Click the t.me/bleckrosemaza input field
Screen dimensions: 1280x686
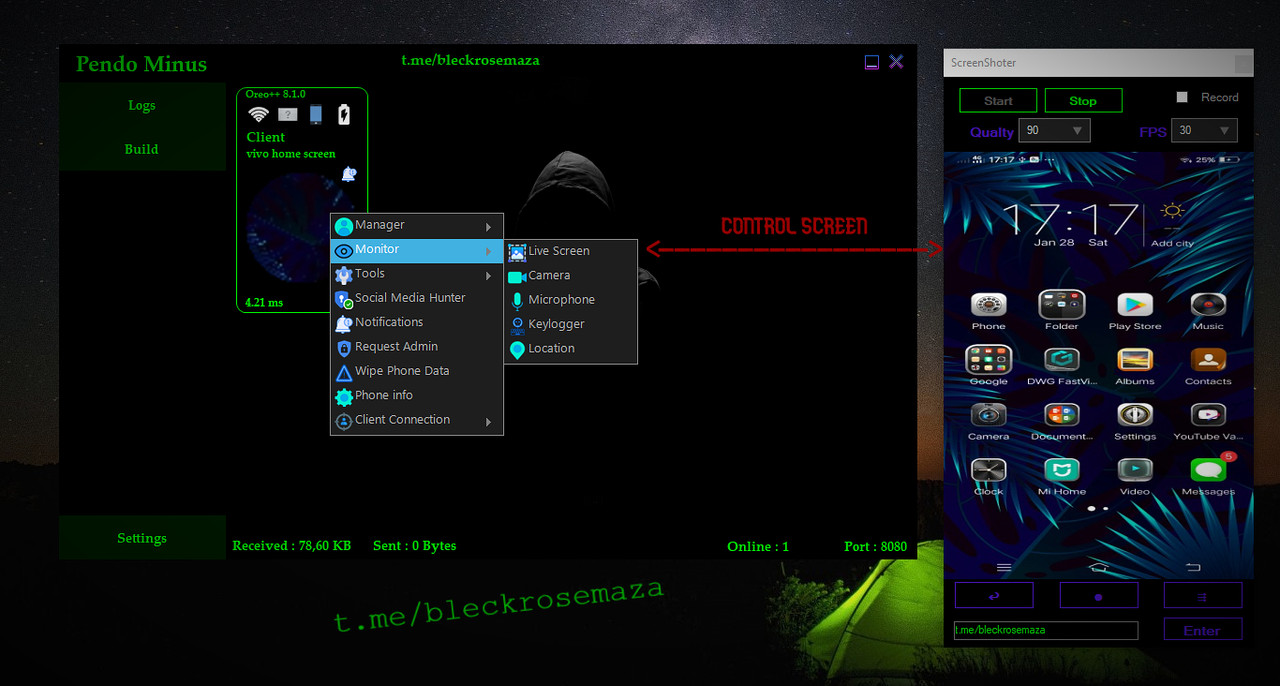[1045, 630]
